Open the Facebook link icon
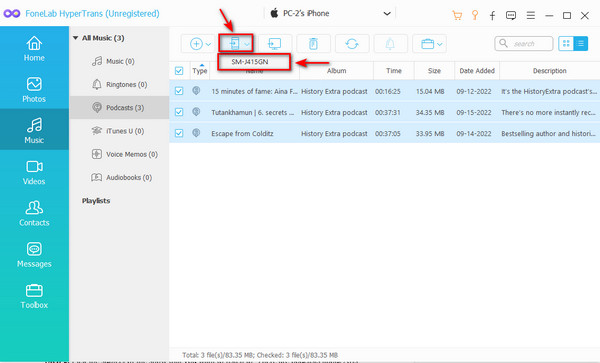This screenshot has width=600, height=363. [492, 15]
